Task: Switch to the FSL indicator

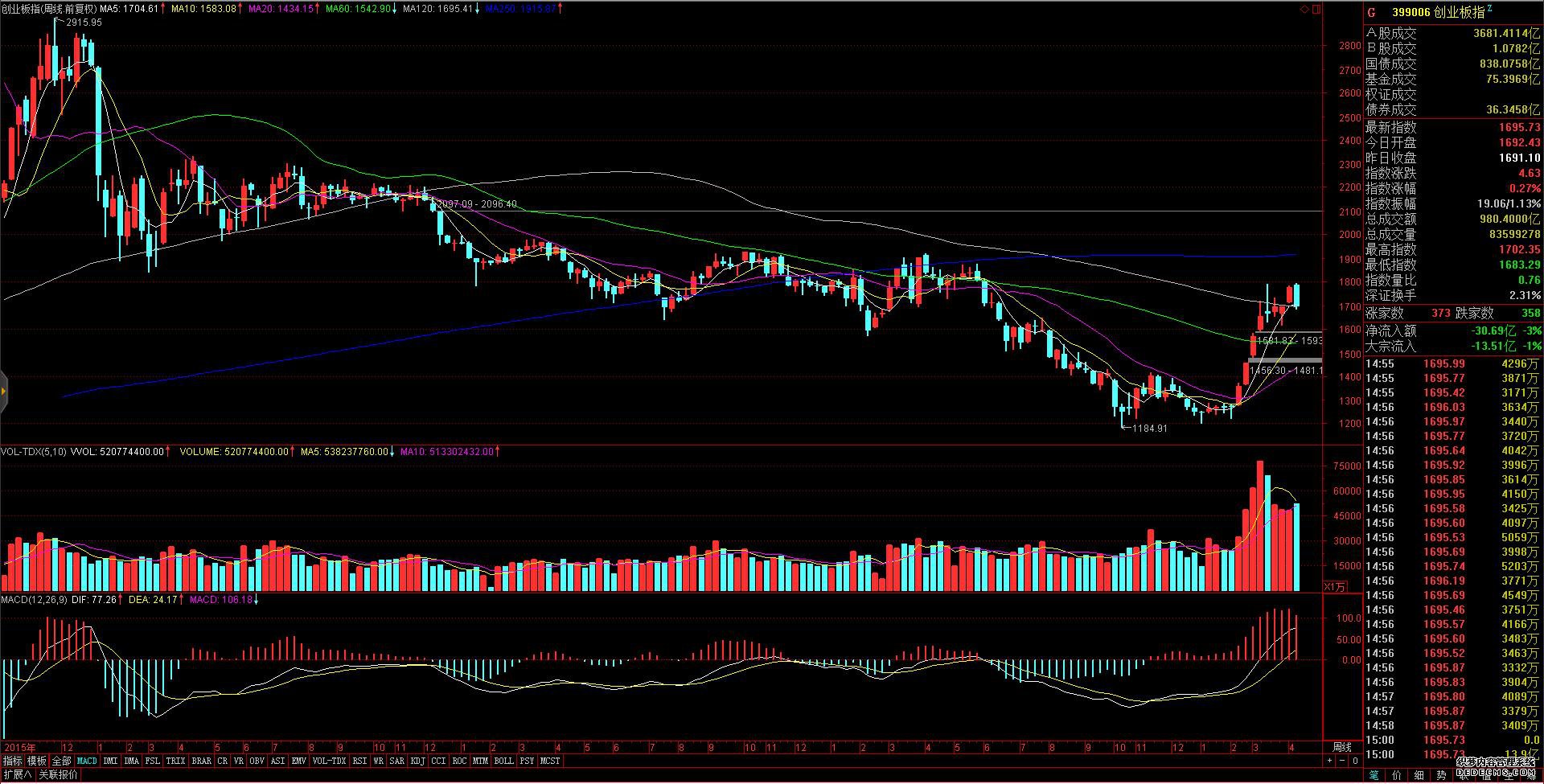Action: pyautogui.click(x=152, y=761)
